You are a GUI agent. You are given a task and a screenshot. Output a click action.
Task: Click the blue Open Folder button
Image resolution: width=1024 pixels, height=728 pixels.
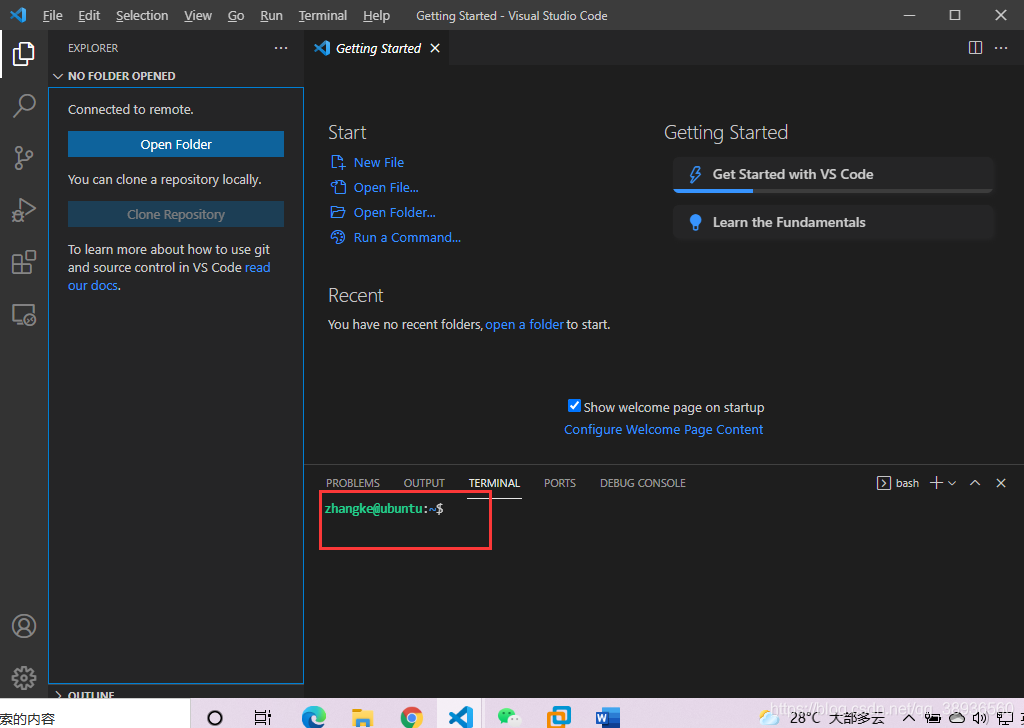(x=176, y=144)
